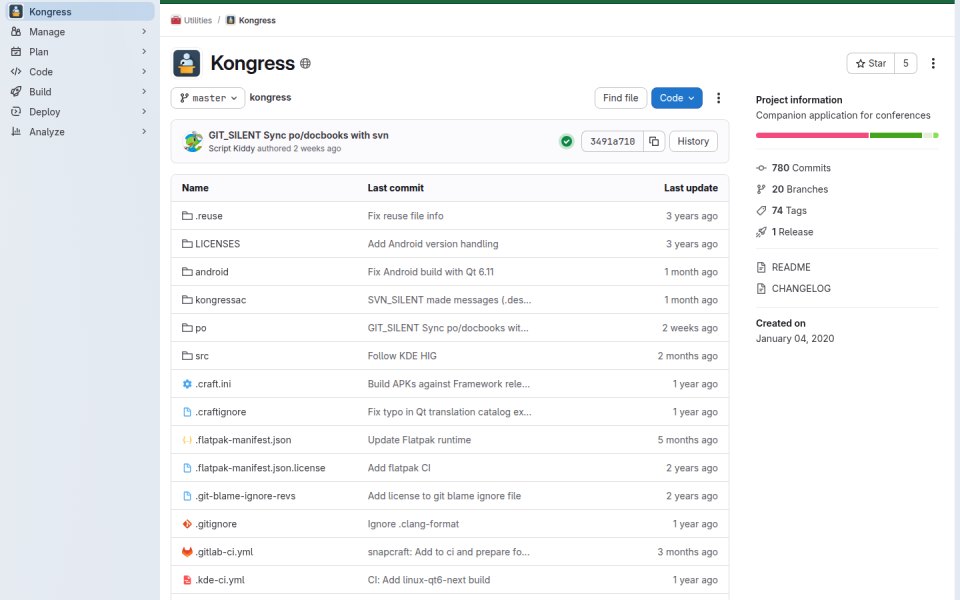The height and width of the screenshot is (600, 960).
Task: Click the rocket icon beside 1 Release
Action: (x=761, y=232)
